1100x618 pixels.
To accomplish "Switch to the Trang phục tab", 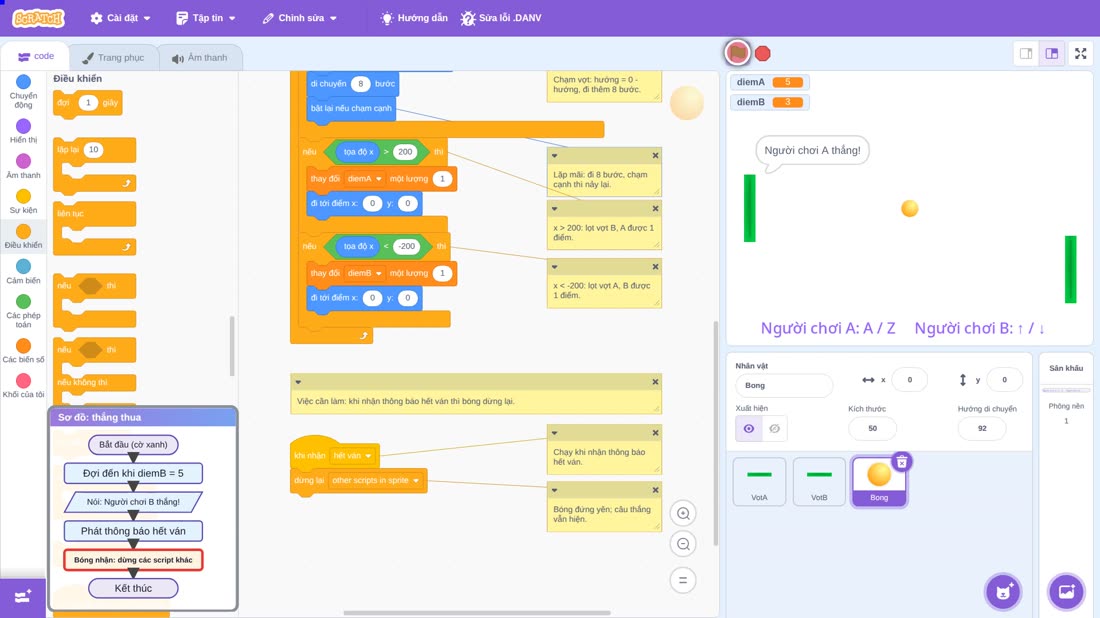I will coord(113,58).
